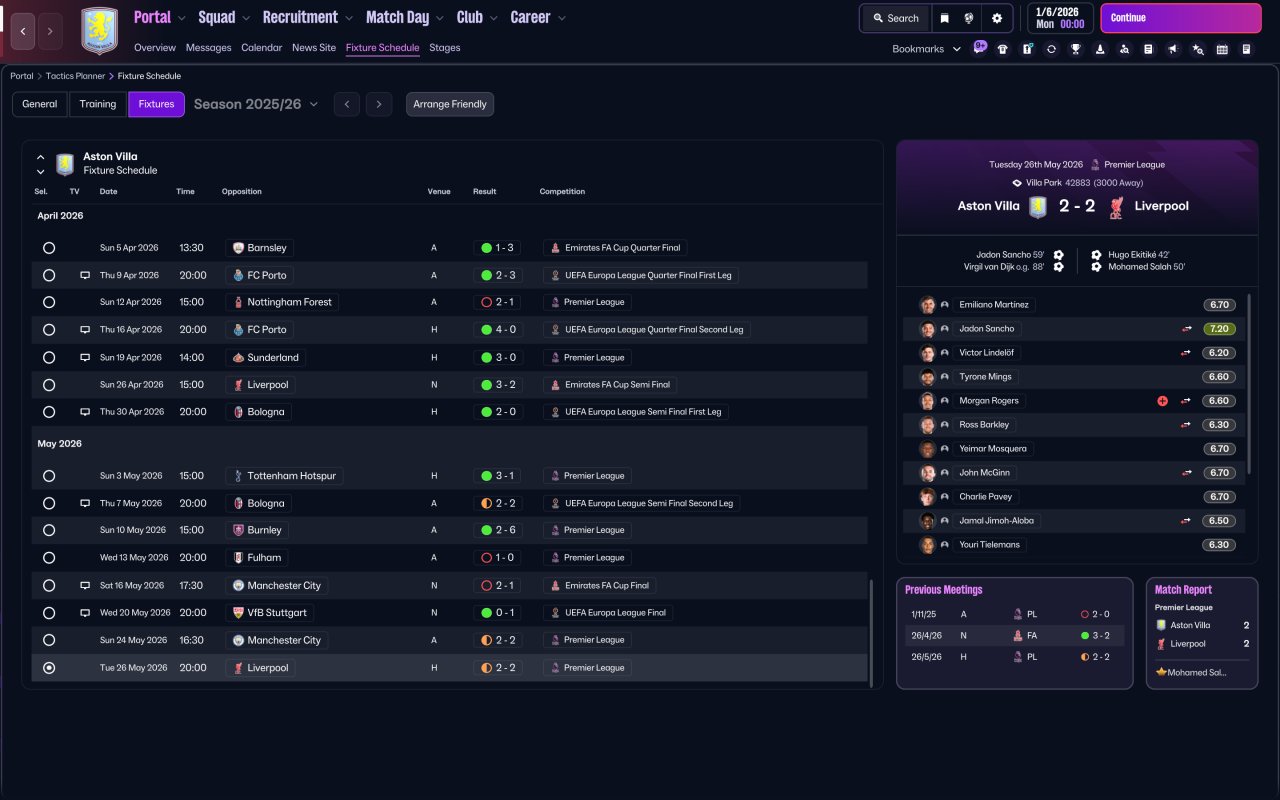Image resolution: width=1280 pixels, height=800 pixels.
Task: Click the up chevron beside Aston Villa fixture header
Action: pos(41,157)
